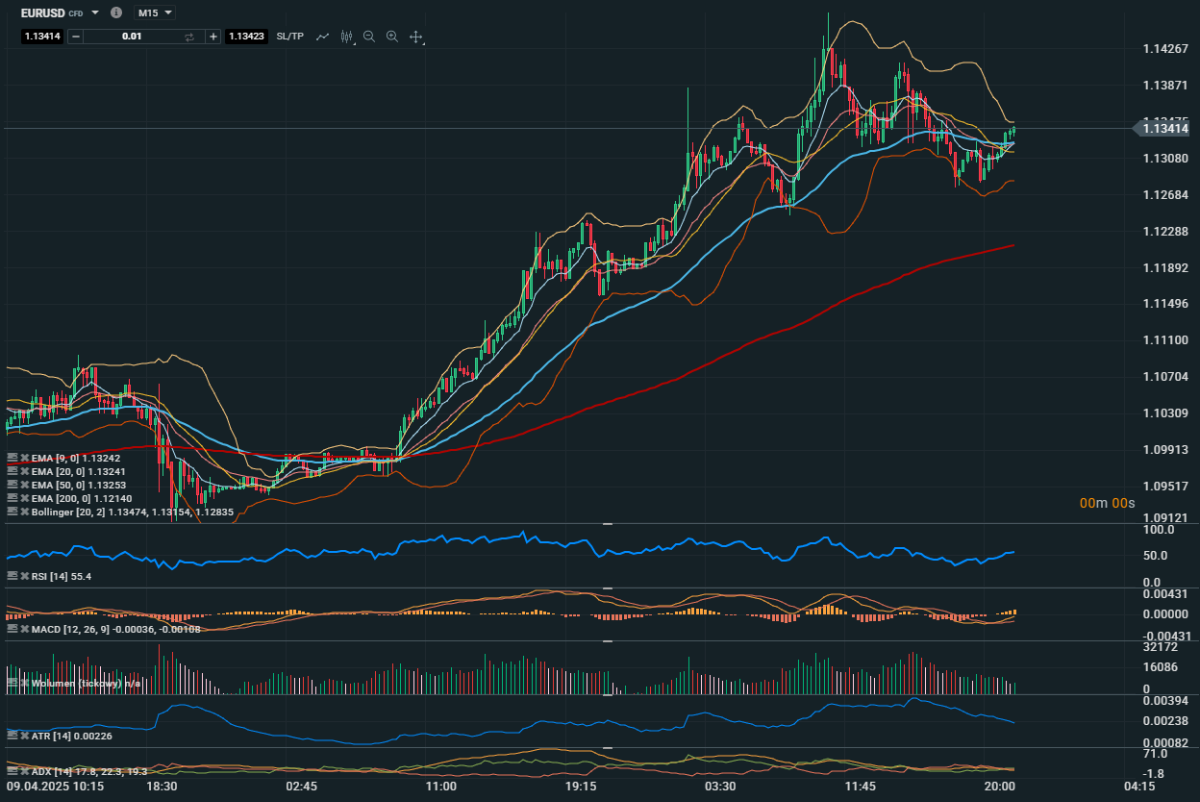Open the indicators line-chart icon
Screen dimensions: 1200x802
point(323,36)
